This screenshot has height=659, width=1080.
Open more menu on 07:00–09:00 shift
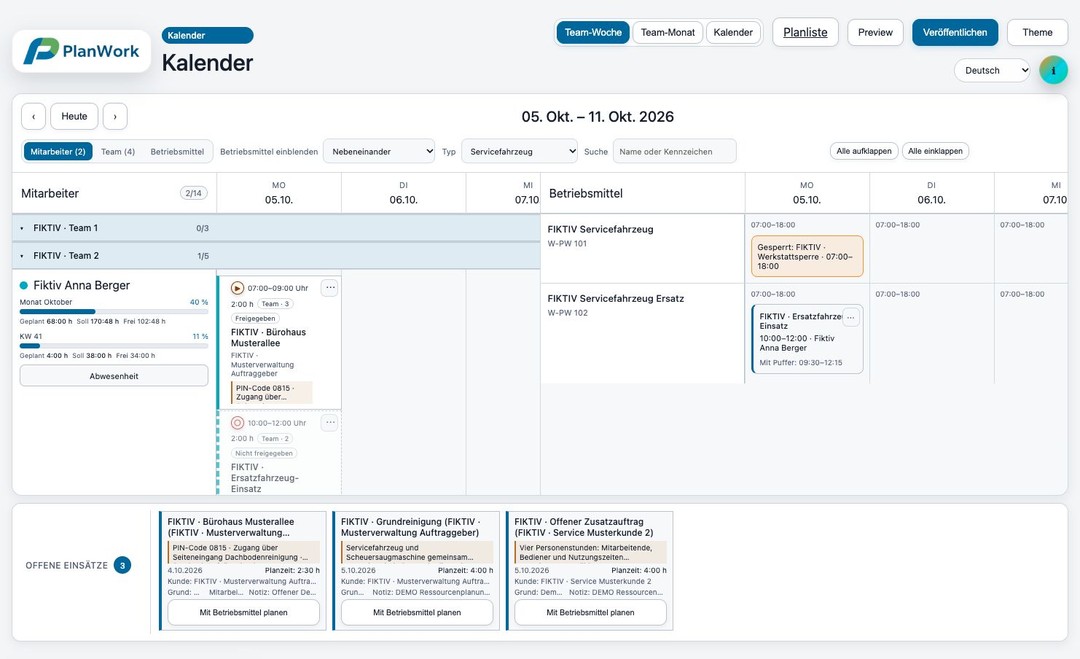tap(330, 288)
